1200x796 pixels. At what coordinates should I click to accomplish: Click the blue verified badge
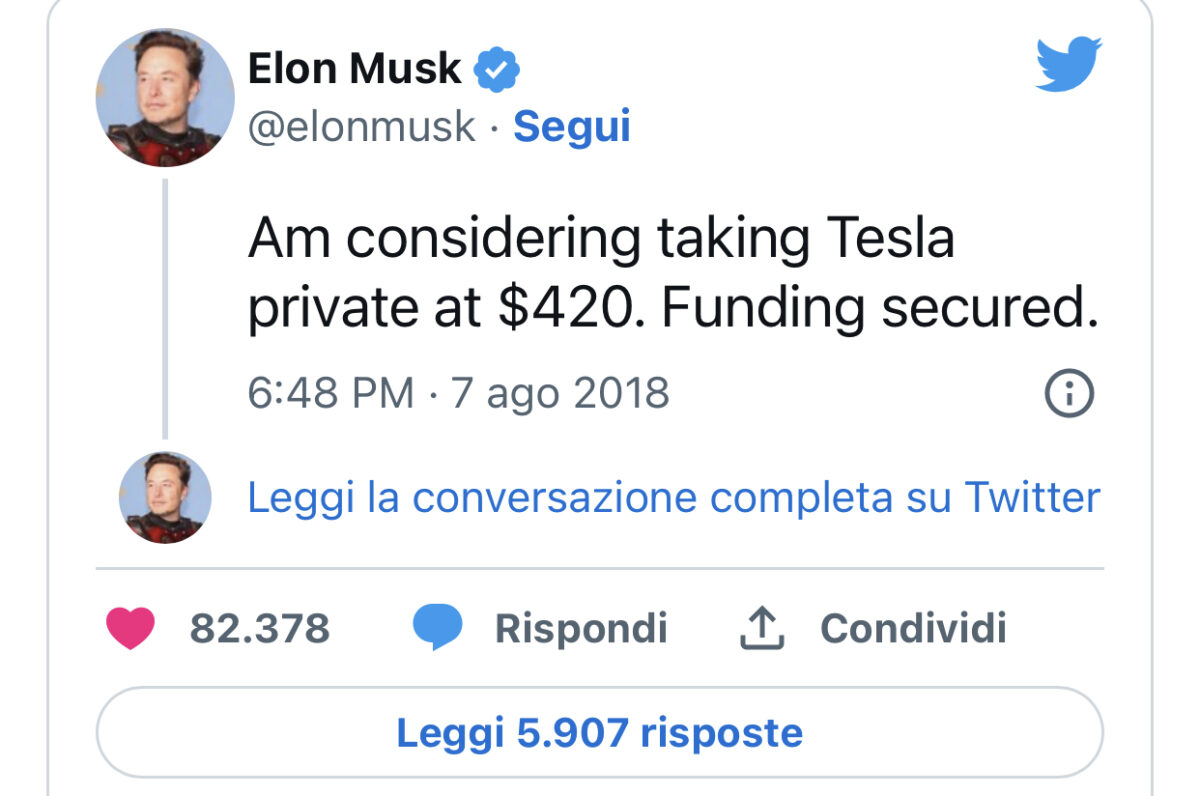click(496, 70)
